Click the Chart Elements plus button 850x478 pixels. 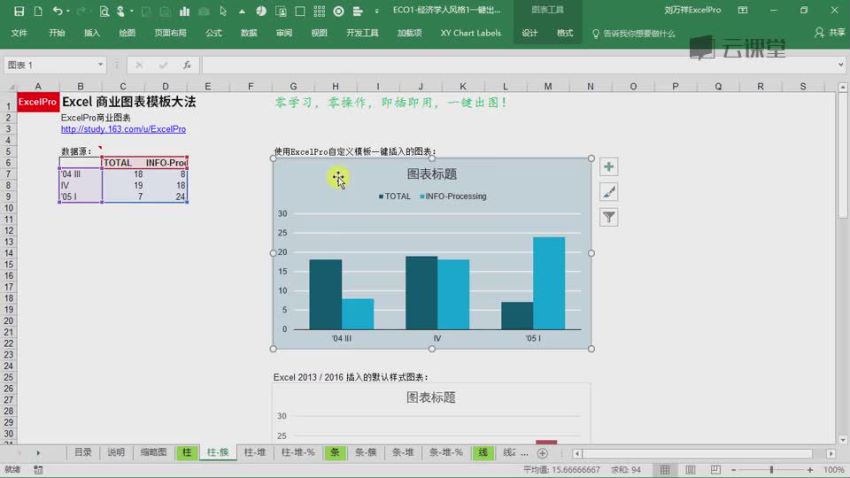click(x=609, y=167)
